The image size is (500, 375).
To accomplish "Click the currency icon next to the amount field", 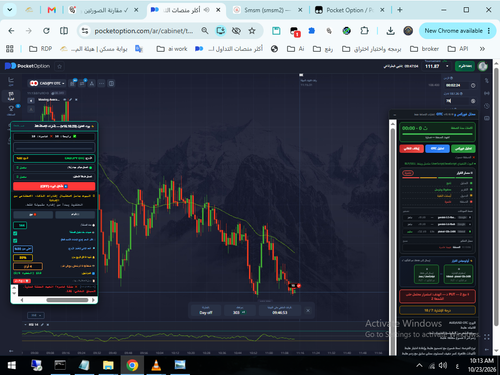I will point(473,101).
